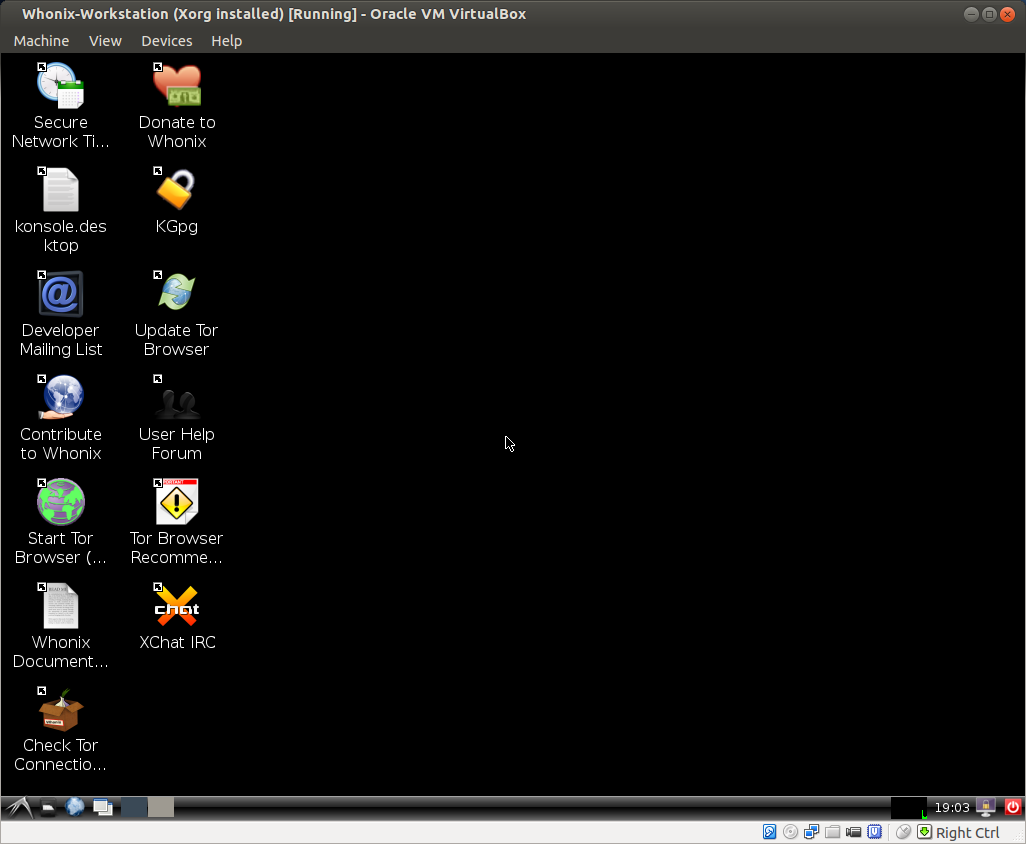
Task: Open the View menu
Action: [x=105, y=41]
